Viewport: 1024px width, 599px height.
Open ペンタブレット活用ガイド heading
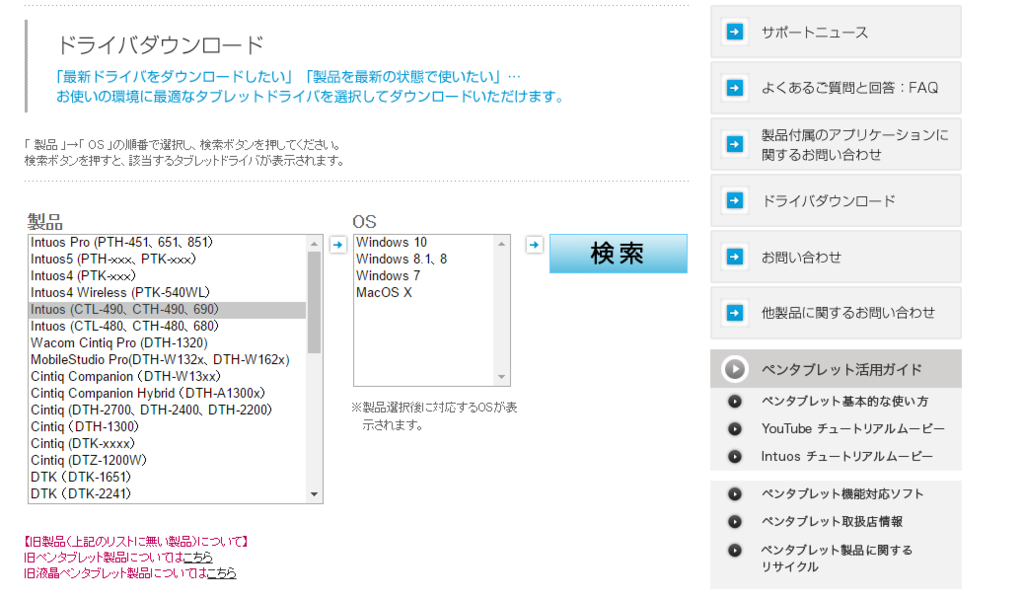pos(836,369)
